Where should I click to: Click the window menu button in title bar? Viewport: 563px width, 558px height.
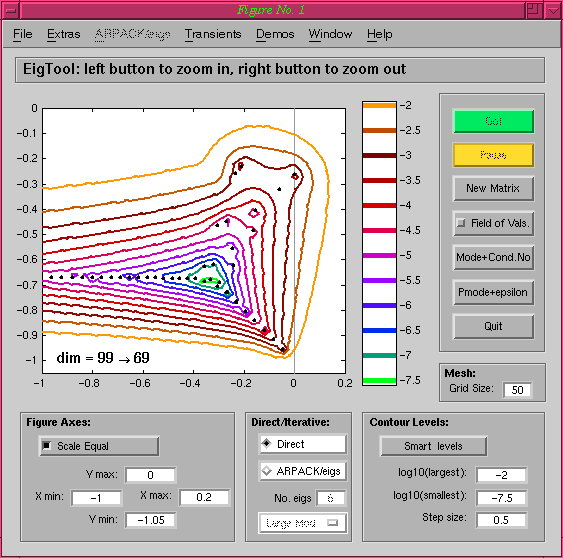pos(11,10)
